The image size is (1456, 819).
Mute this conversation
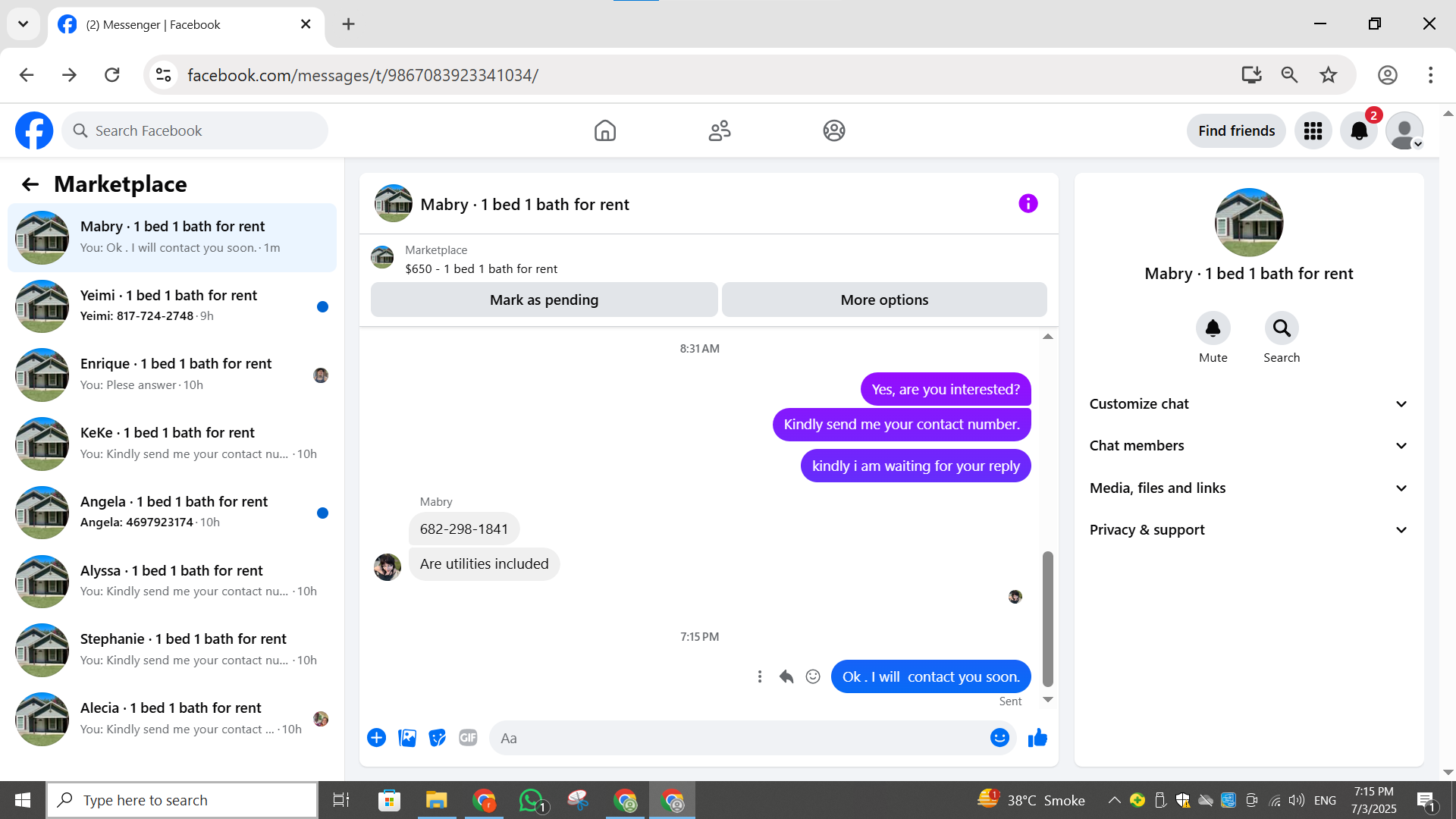1213,328
